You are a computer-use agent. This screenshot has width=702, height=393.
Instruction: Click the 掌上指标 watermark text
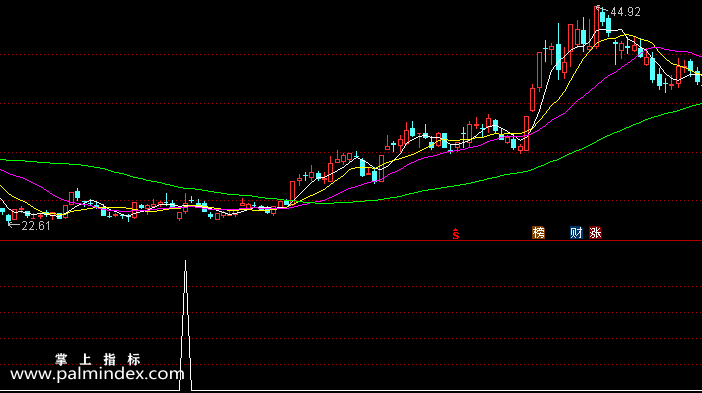point(98,359)
